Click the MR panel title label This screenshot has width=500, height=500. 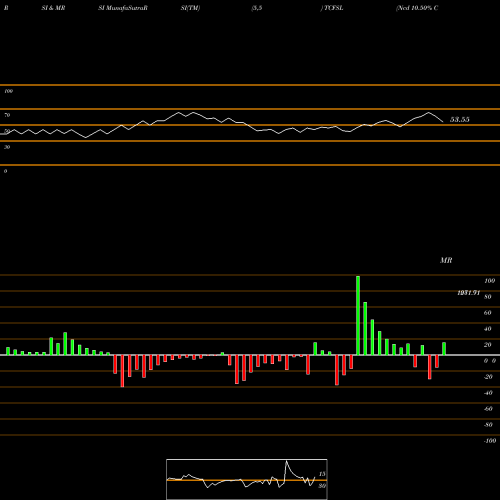click(x=446, y=260)
